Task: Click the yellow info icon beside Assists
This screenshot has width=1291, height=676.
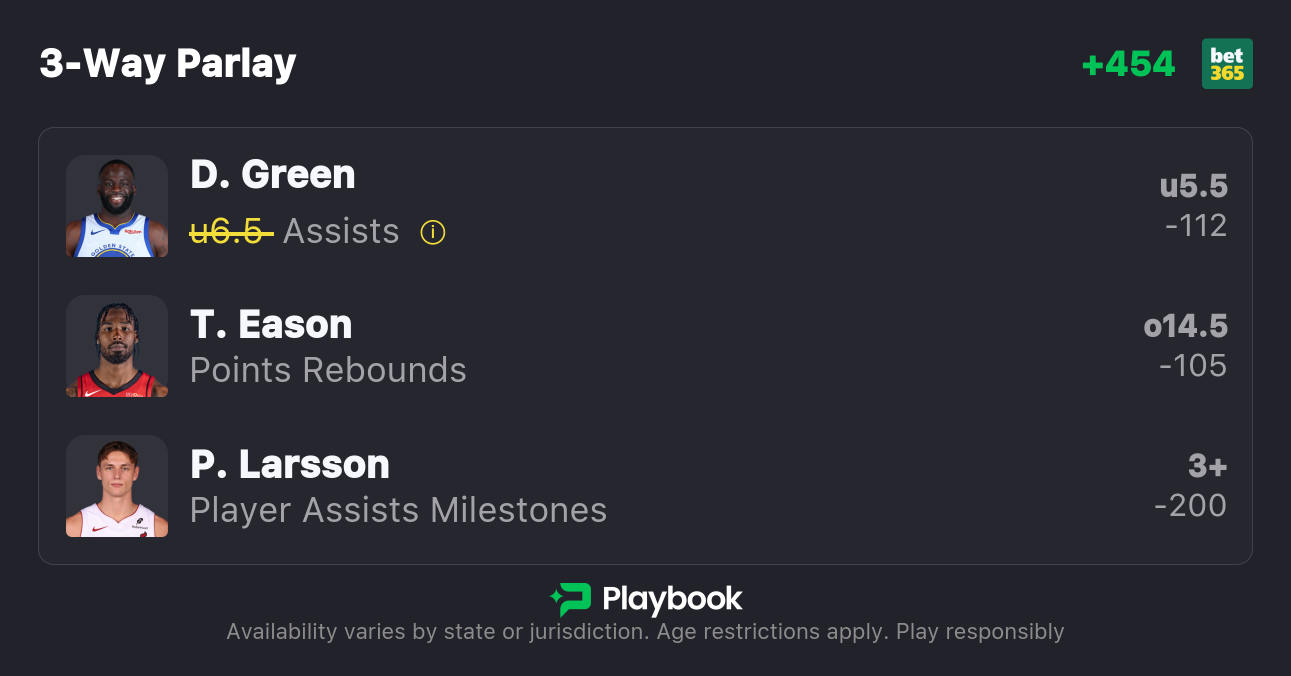Action: (432, 233)
